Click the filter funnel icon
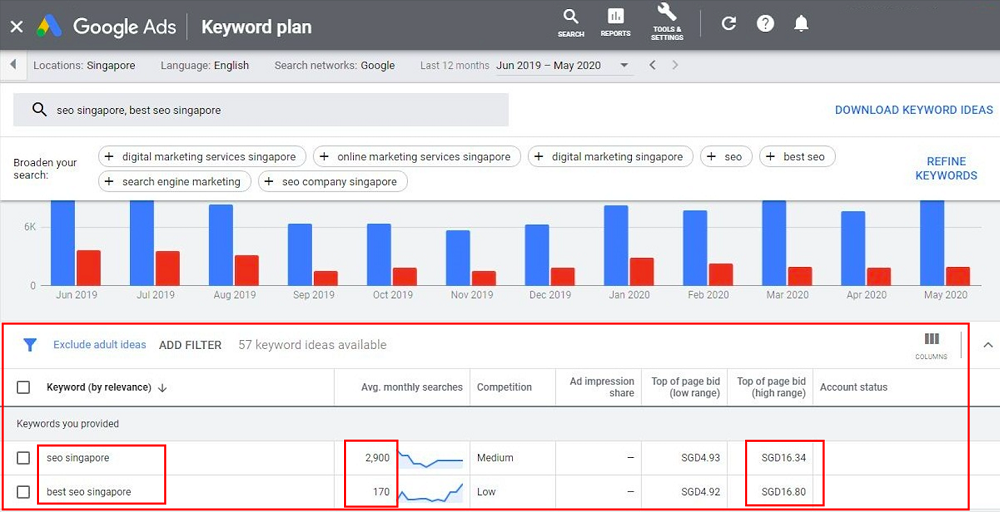 (x=29, y=345)
